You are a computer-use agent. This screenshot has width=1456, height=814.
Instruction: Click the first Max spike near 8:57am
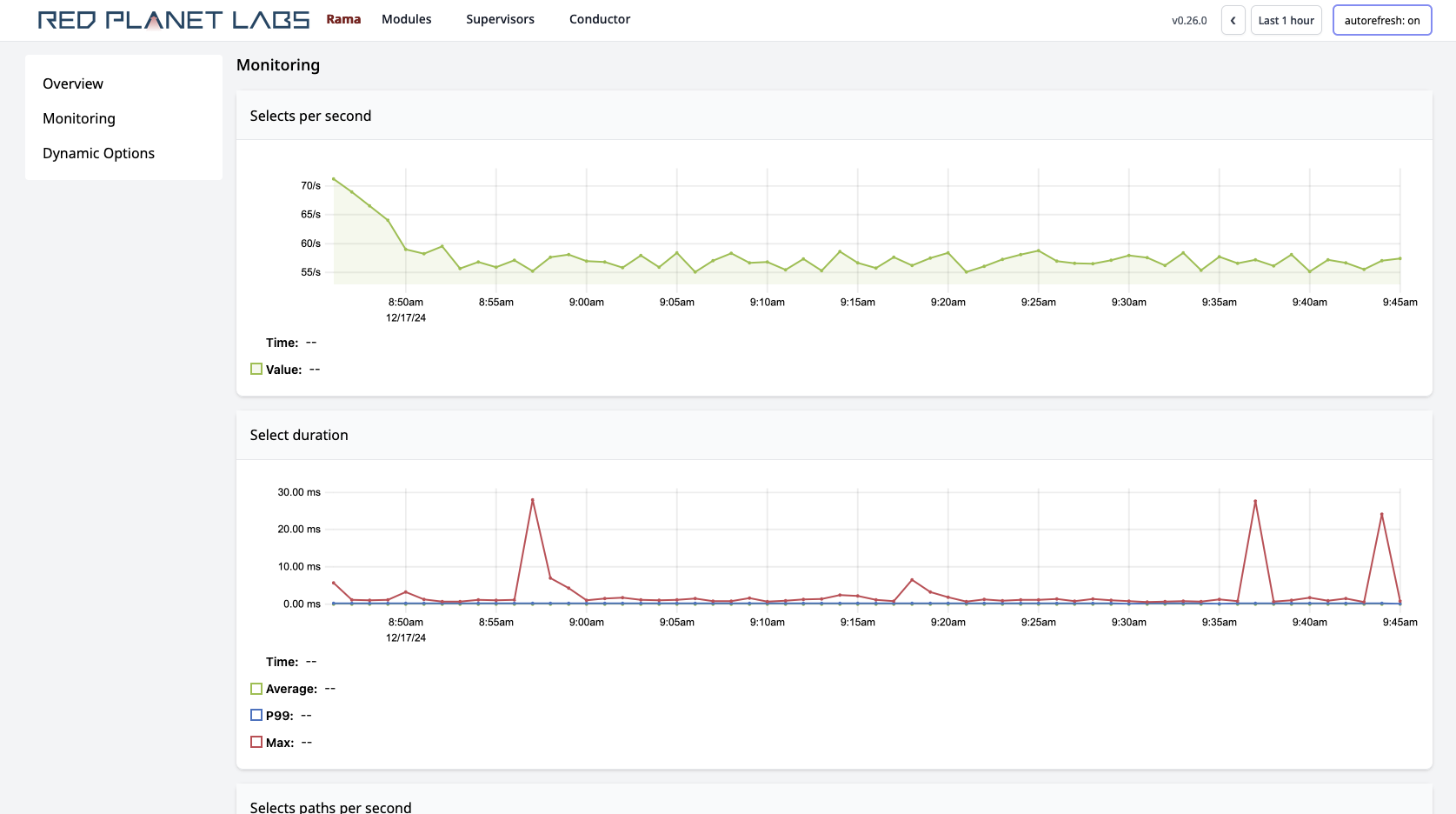coord(532,500)
